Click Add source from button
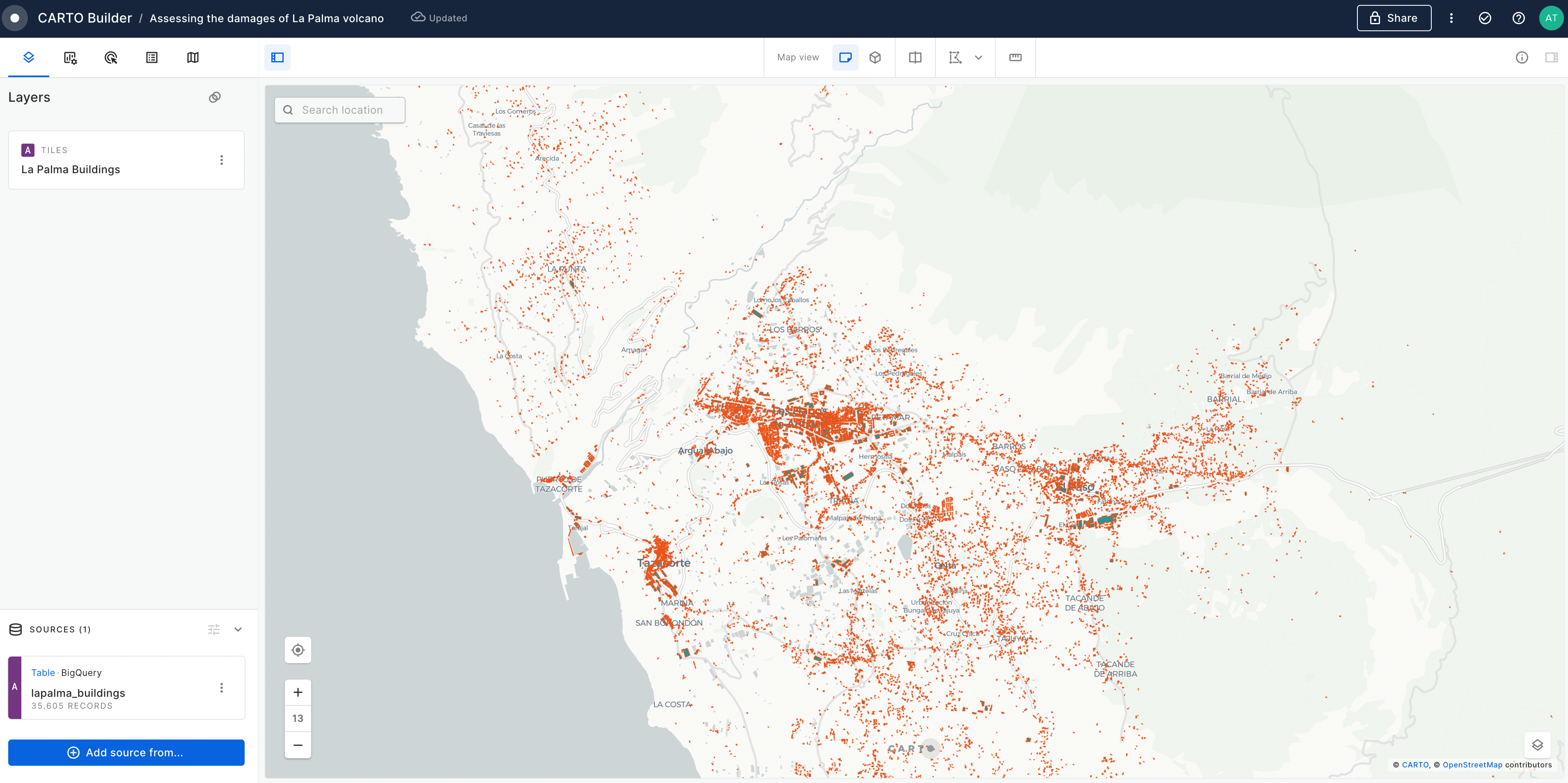 (x=126, y=753)
